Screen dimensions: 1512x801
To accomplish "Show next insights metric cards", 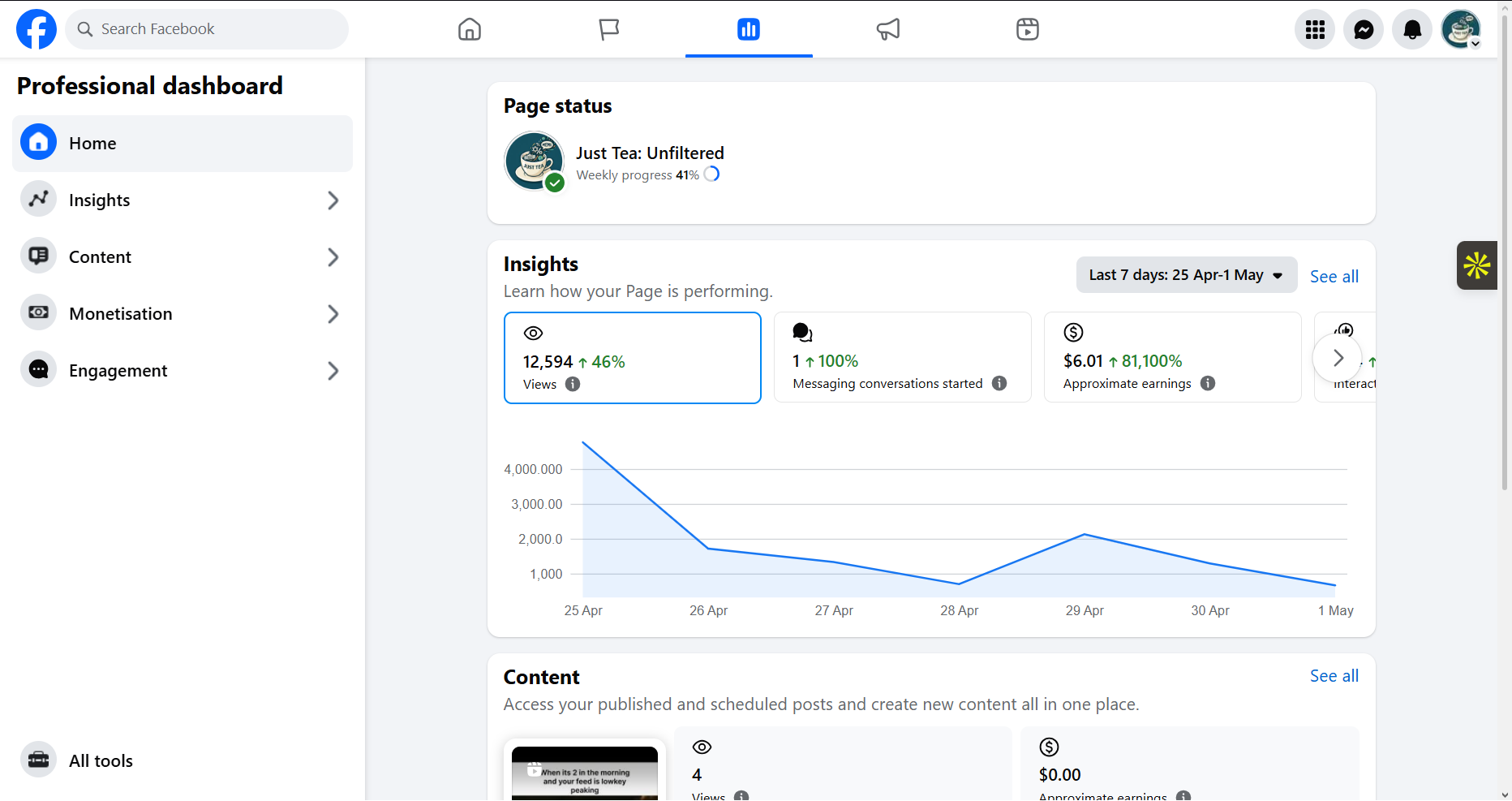I will click(1338, 358).
